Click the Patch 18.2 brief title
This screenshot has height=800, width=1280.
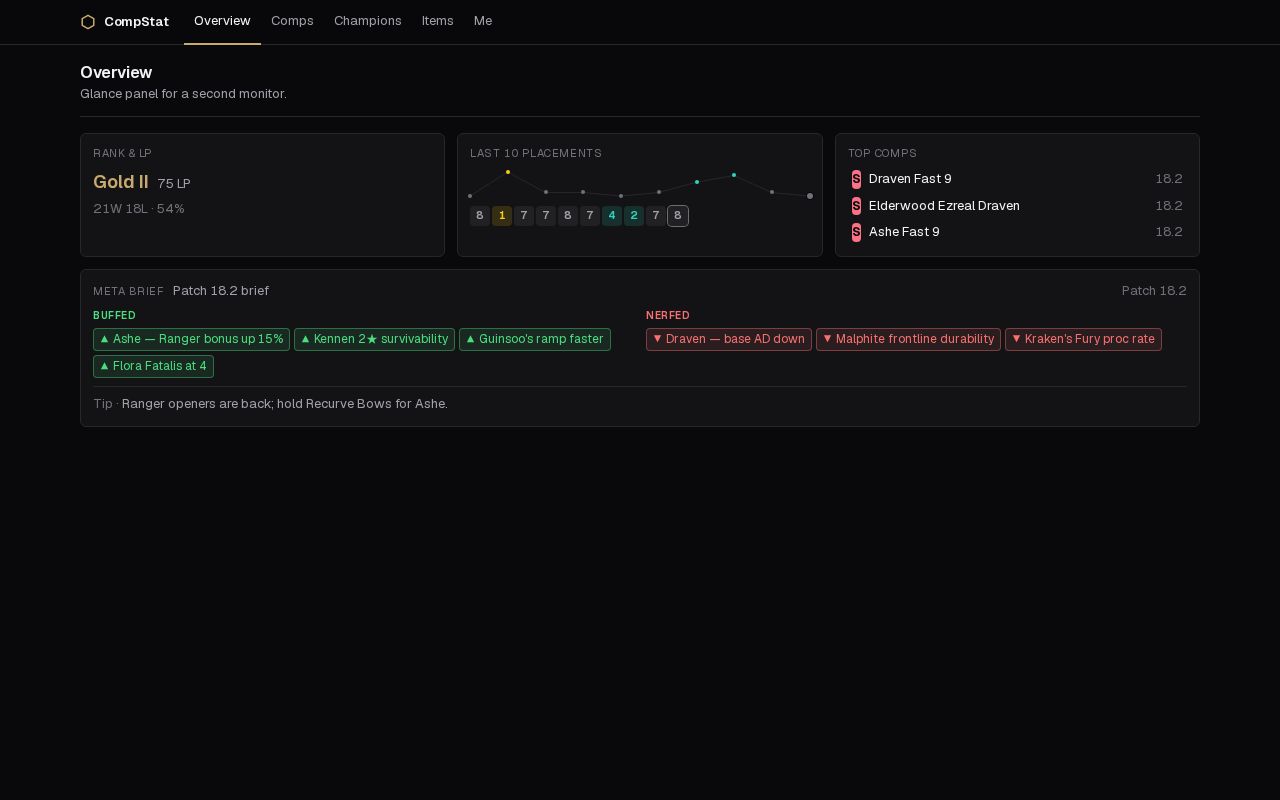tap(221, 291)
